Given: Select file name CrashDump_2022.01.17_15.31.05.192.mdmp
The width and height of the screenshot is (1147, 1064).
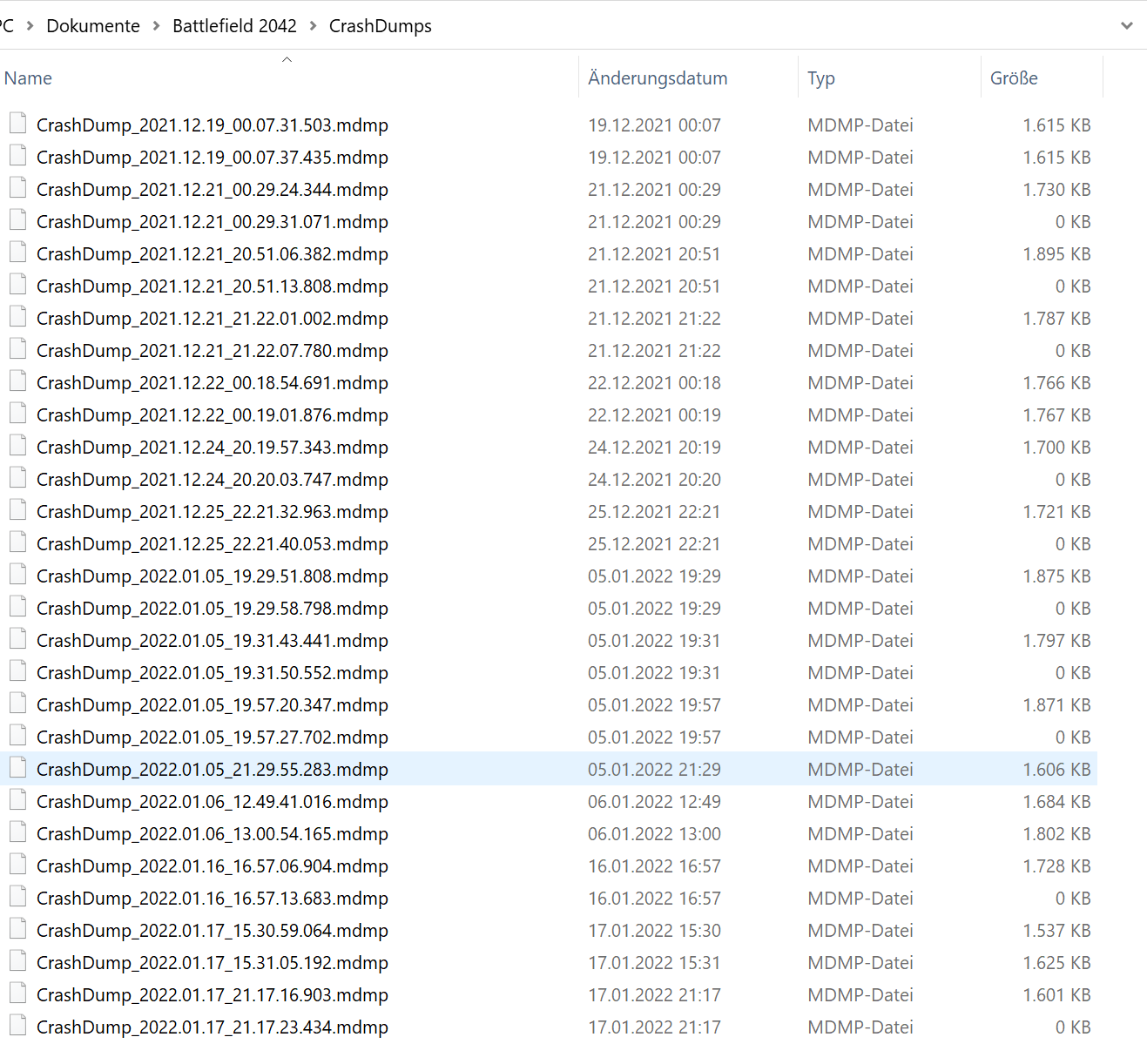Looking at the screenshot, I should pyautogui.click(x=213, y=962).
